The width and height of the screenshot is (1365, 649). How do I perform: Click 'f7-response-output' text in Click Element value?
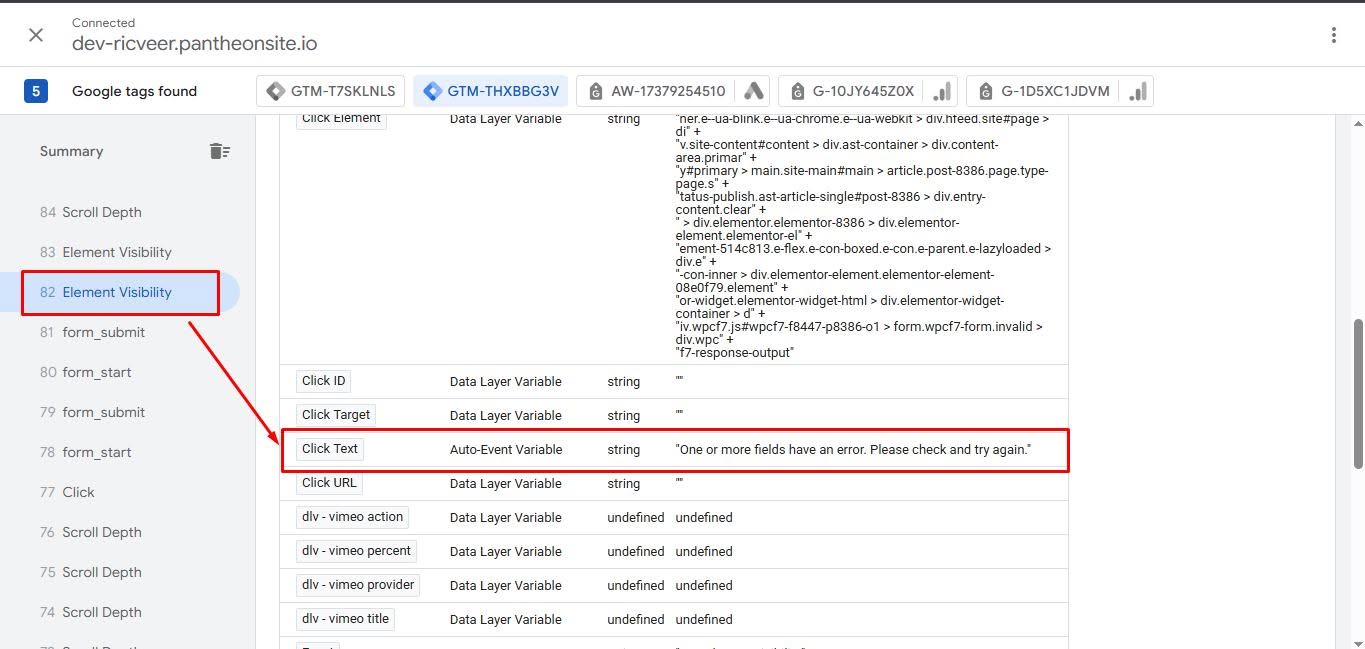point(735,353)
